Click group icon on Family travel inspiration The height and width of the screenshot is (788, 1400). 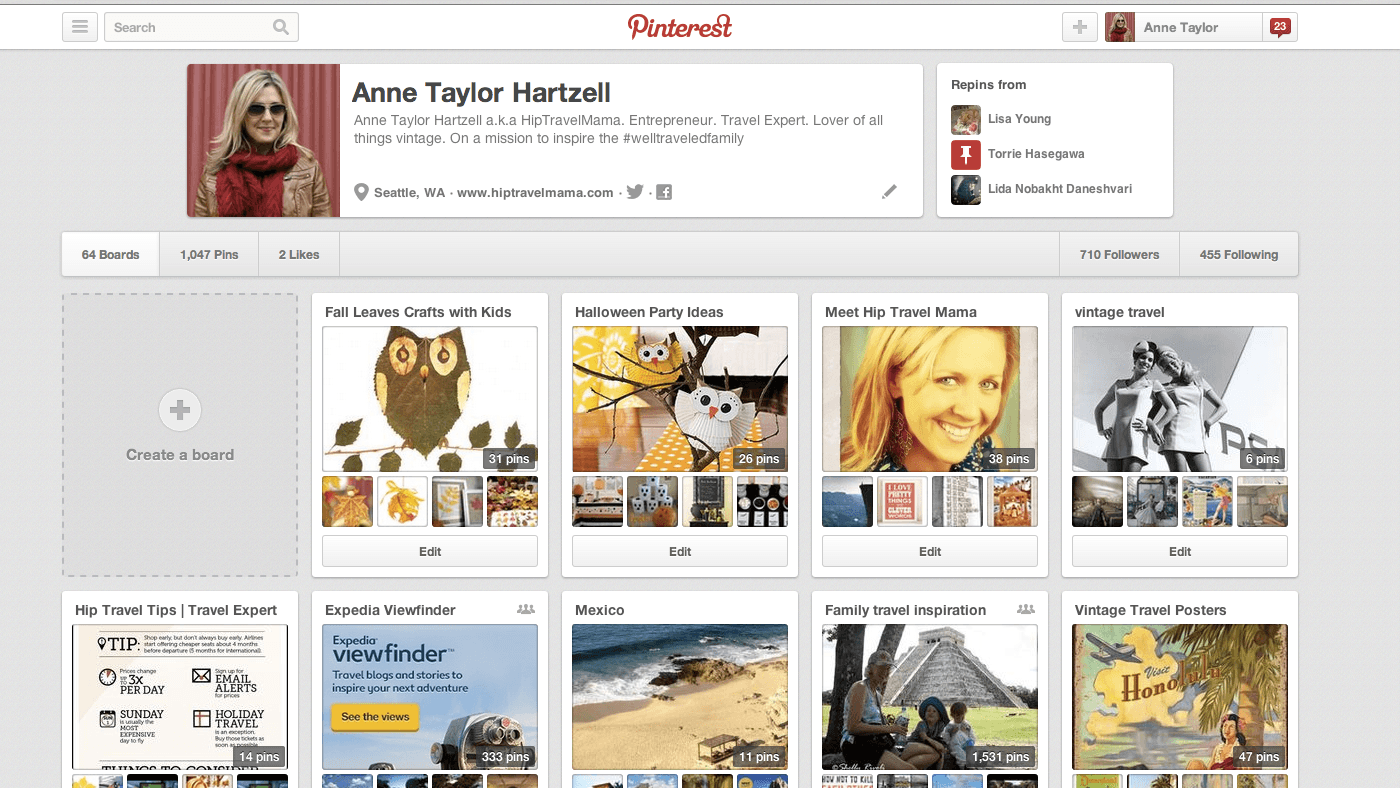[x=1026, y=609]
